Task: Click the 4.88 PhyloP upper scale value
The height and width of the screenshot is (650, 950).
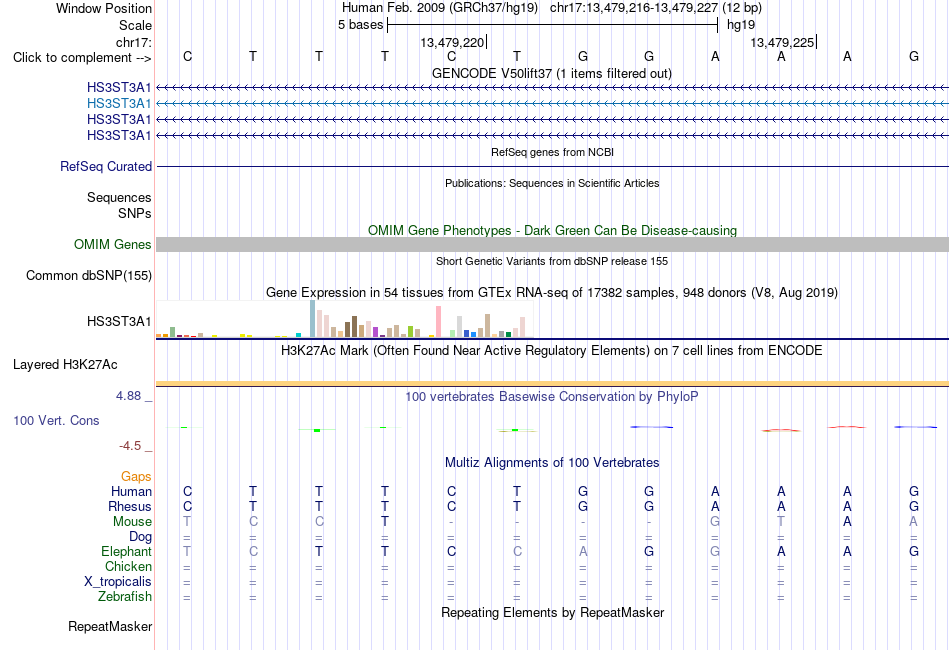Action: tap(128, 396)
